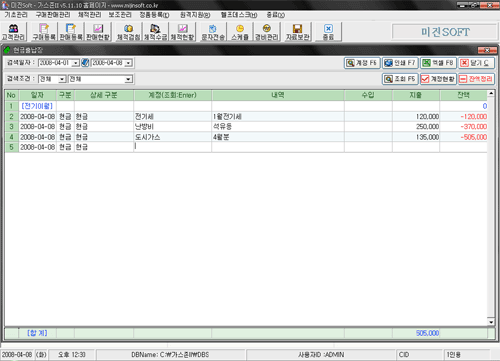The height and width of the screenshot is (361, 500).
Task: Click the 250,000 expense cell
Action: 416,127
